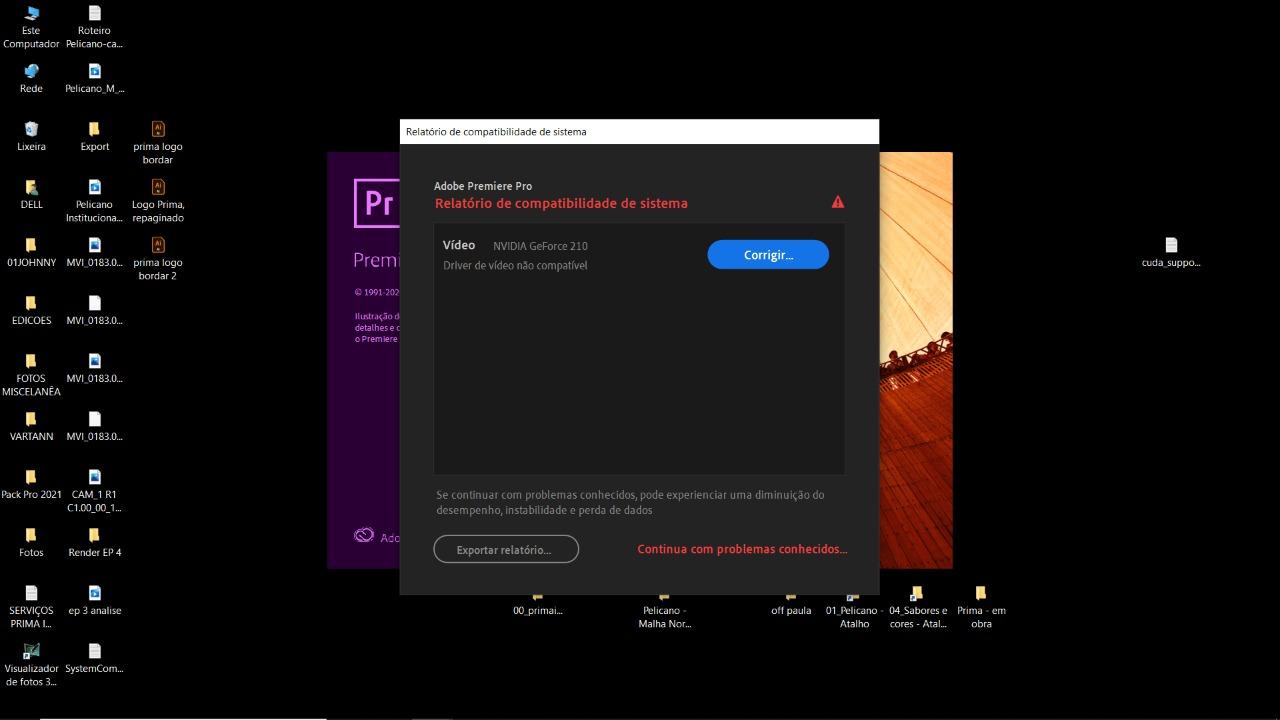
Task: Click Exportar relatório... button
Action: (x=506, y=549)
